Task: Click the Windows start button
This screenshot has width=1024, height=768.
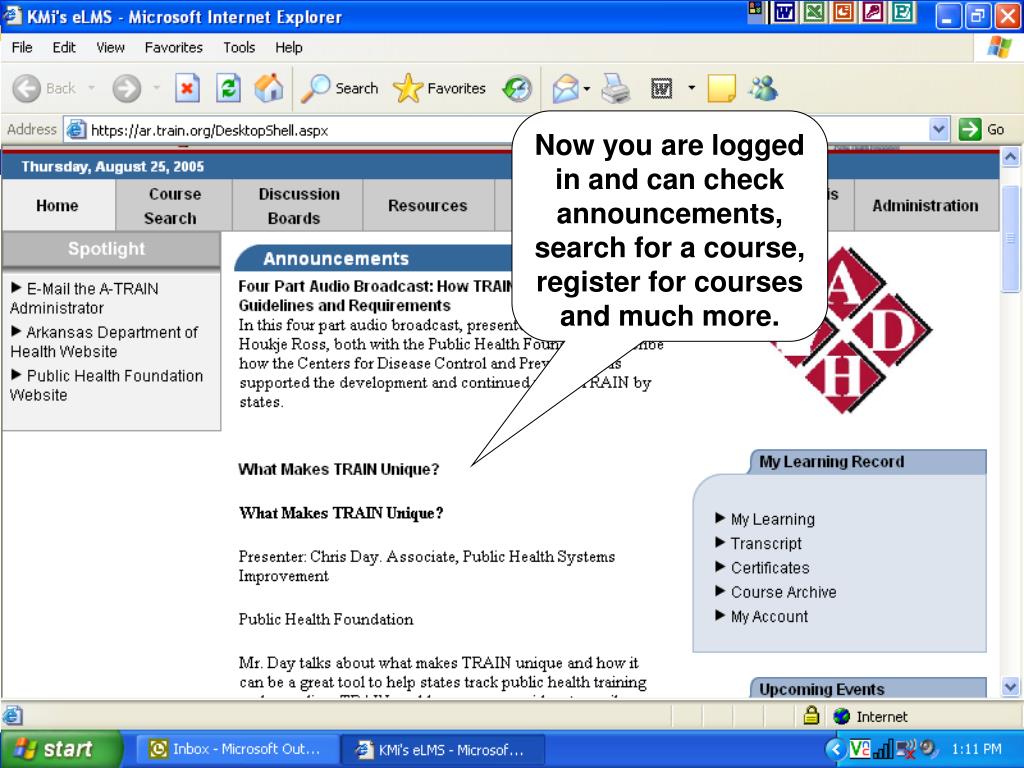Action: (x=61, y=748)
